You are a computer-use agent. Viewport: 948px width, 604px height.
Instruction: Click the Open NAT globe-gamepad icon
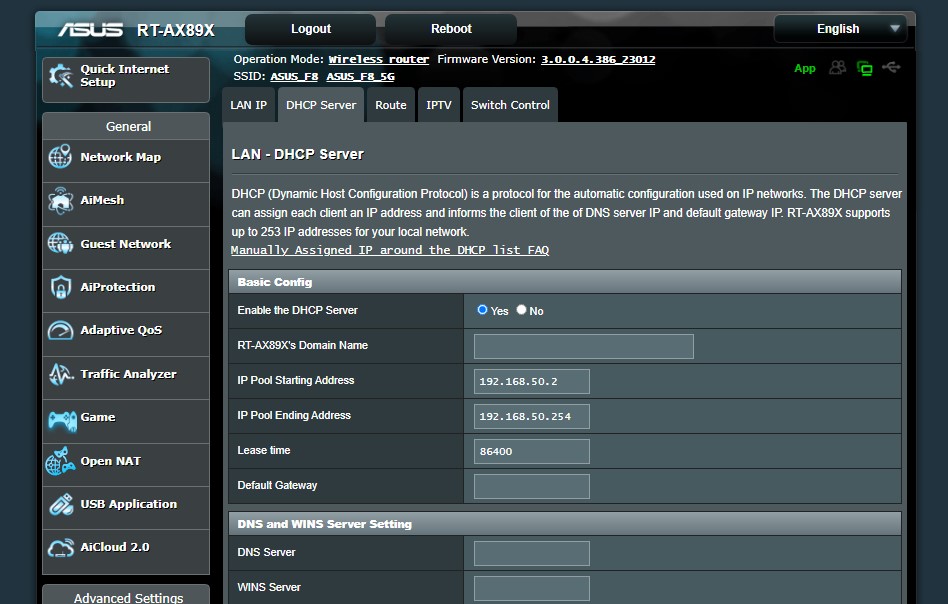click(60, 461)
